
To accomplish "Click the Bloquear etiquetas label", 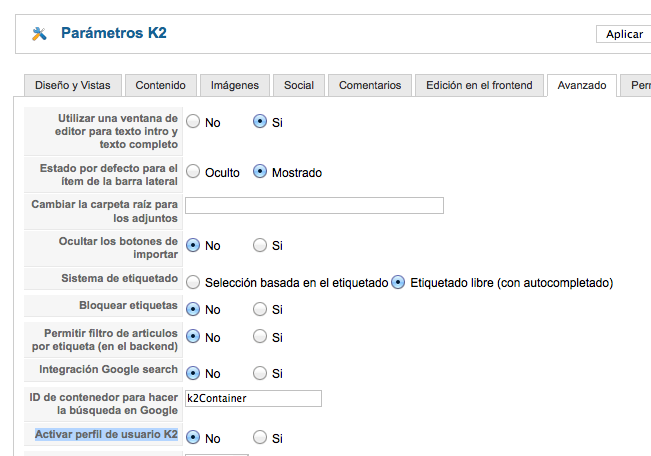I will pyautogui.click(x=128, y=305).
